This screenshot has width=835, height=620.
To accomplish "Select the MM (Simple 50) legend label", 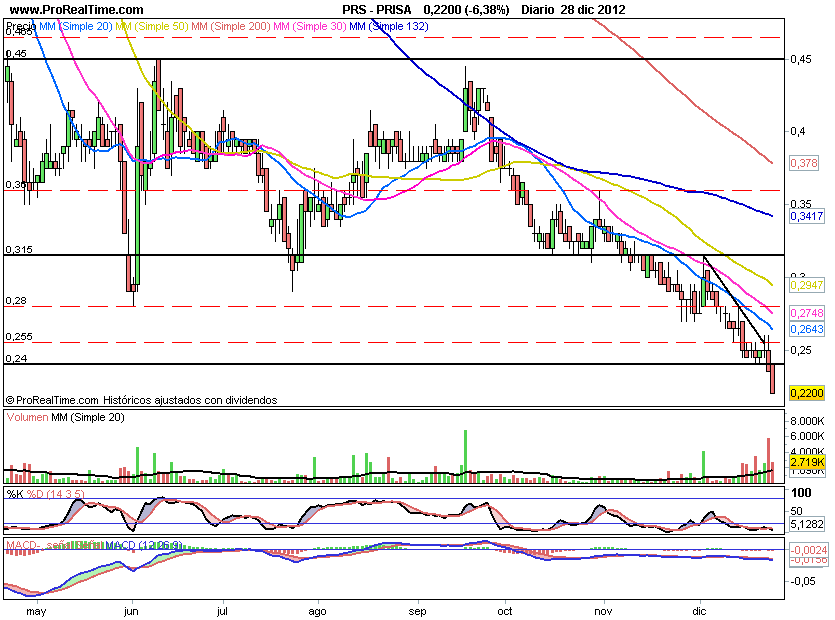I will point(152,26).
